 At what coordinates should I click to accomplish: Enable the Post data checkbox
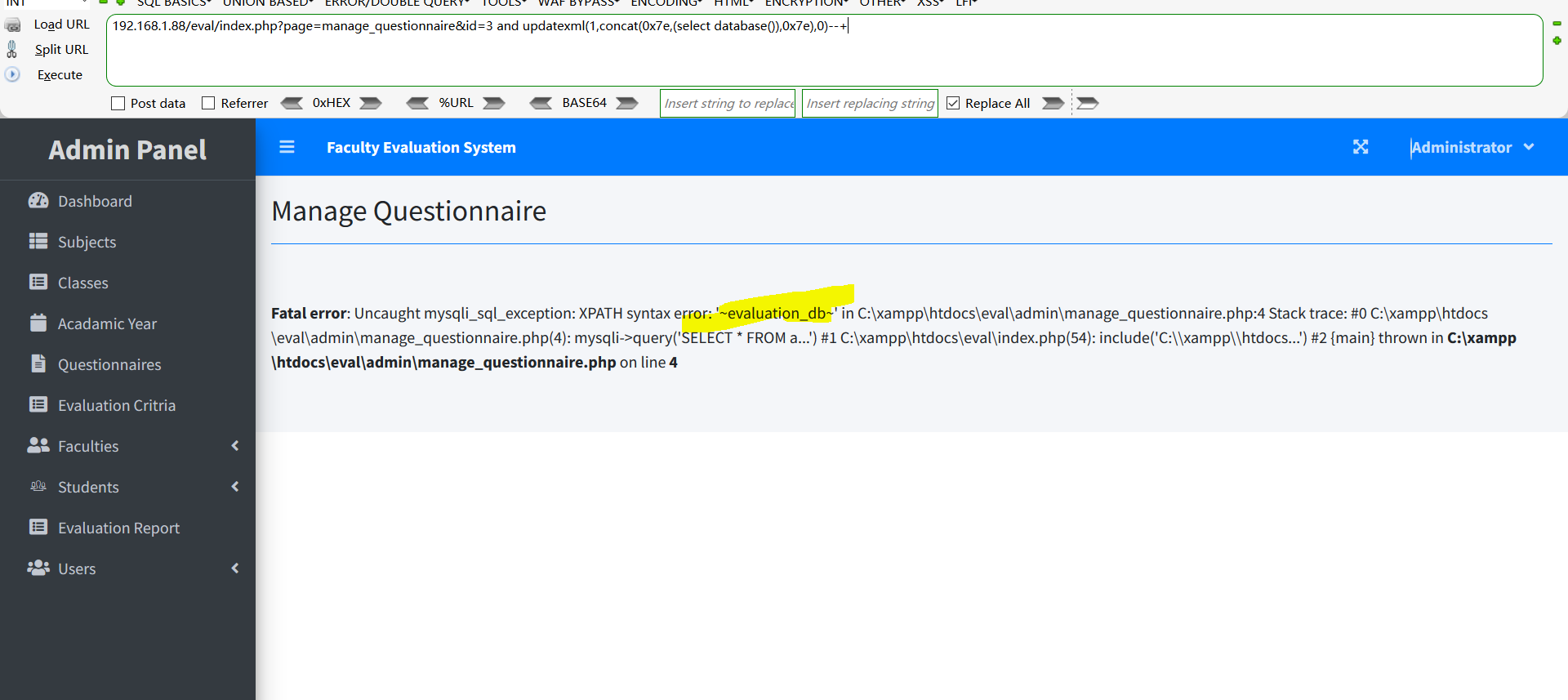click(x=118, y=103)
